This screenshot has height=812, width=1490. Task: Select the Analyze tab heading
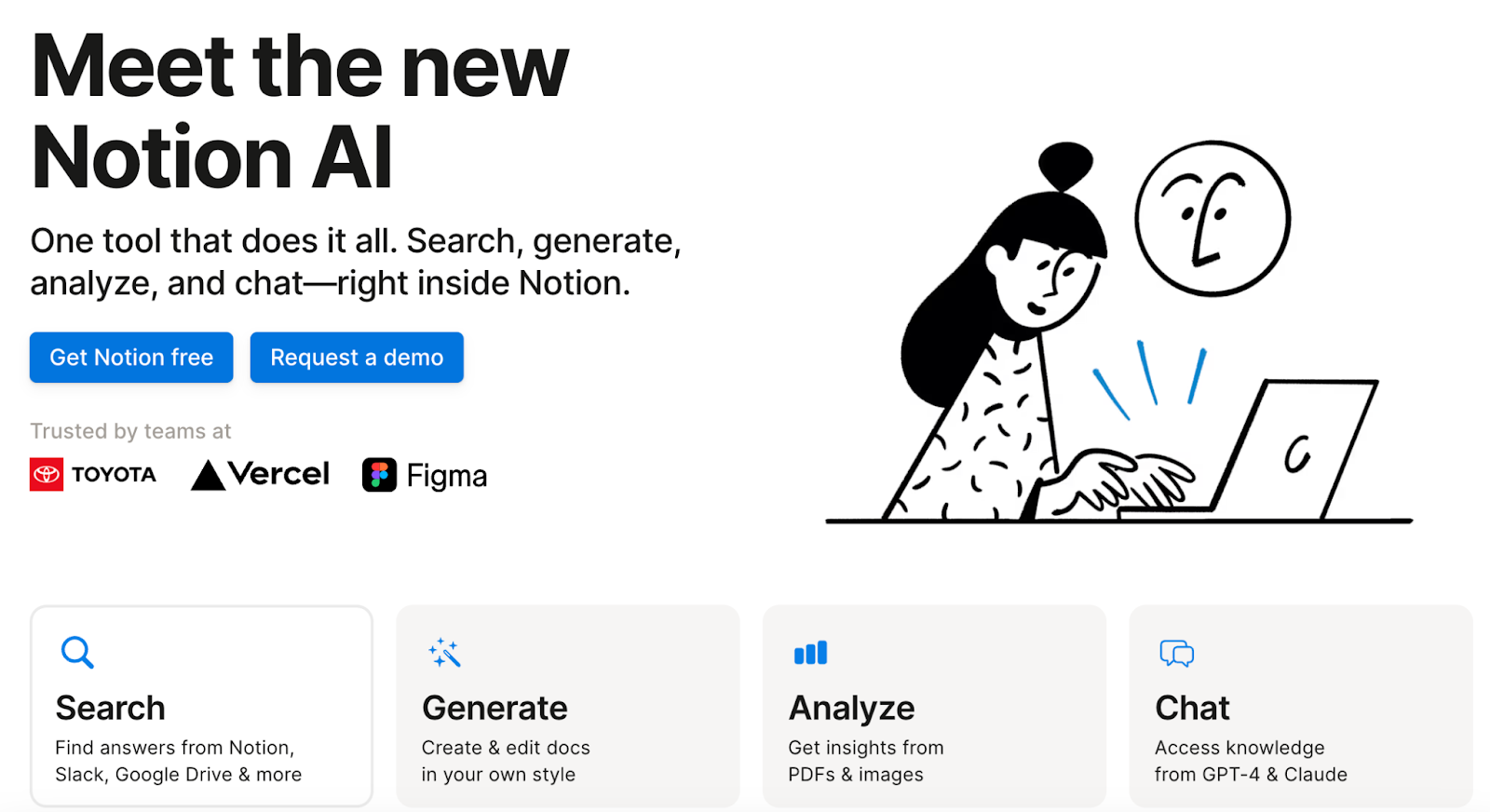pyautogui.click(x=851, y=709)
